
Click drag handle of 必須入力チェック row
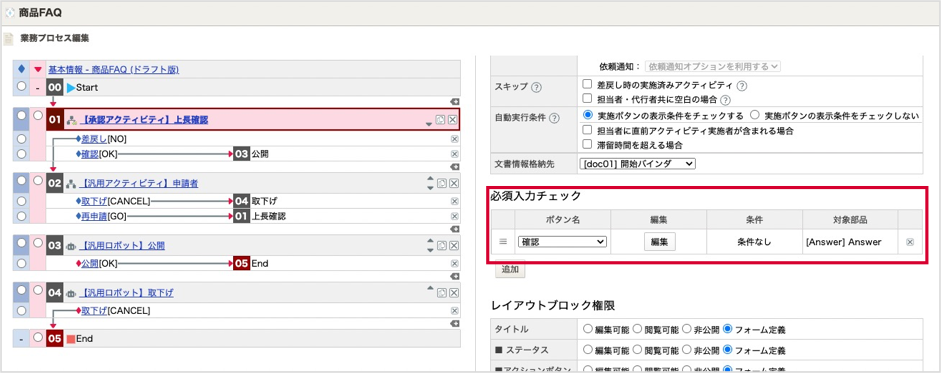(503, 242)
